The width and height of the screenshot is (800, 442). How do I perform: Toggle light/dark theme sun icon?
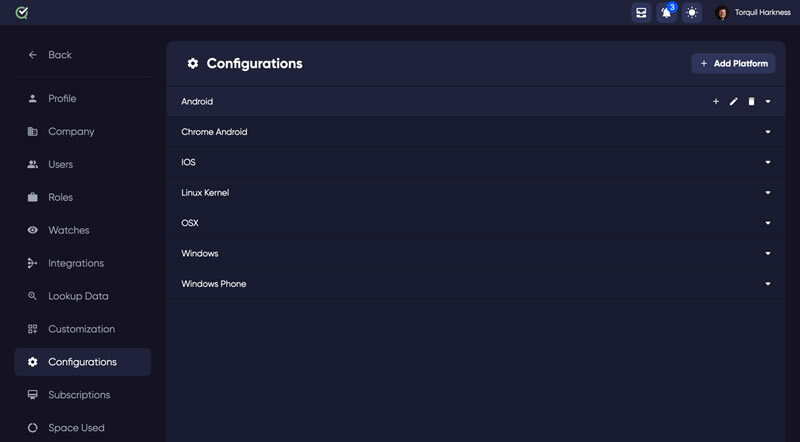pyautogui.click(x=692, y=13)
